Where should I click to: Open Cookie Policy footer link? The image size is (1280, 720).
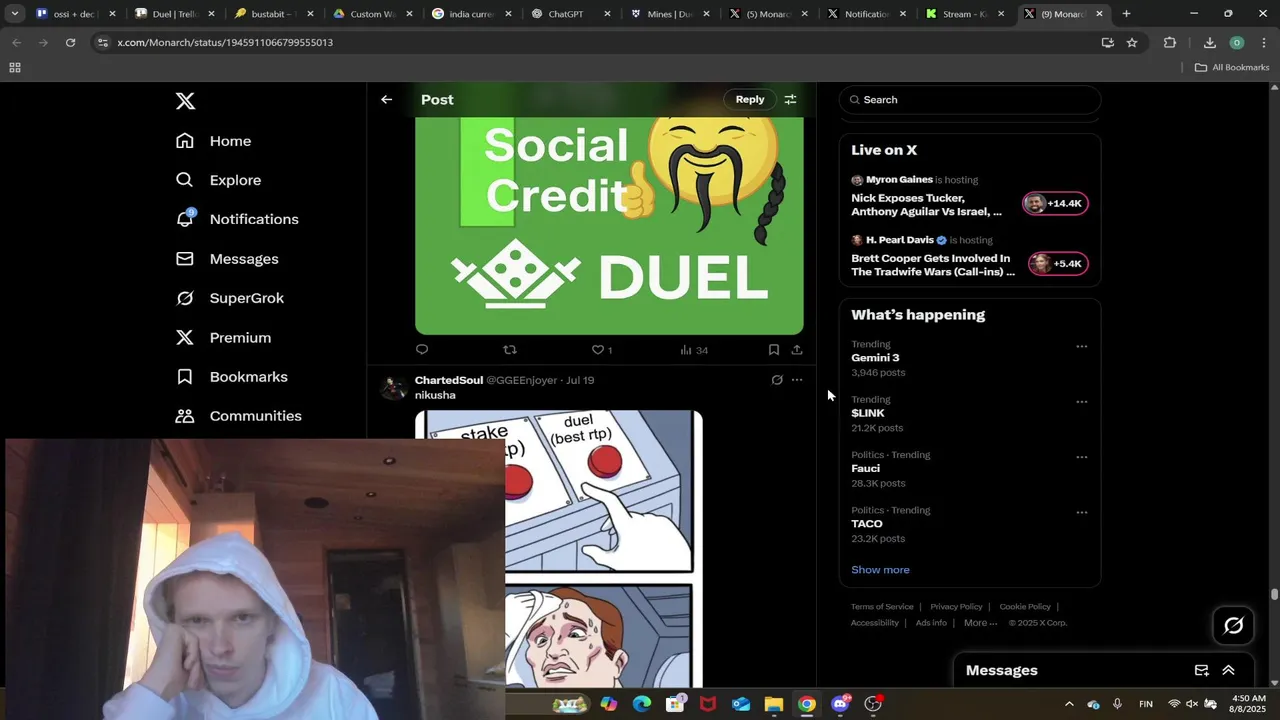(x=1025, y=607)
